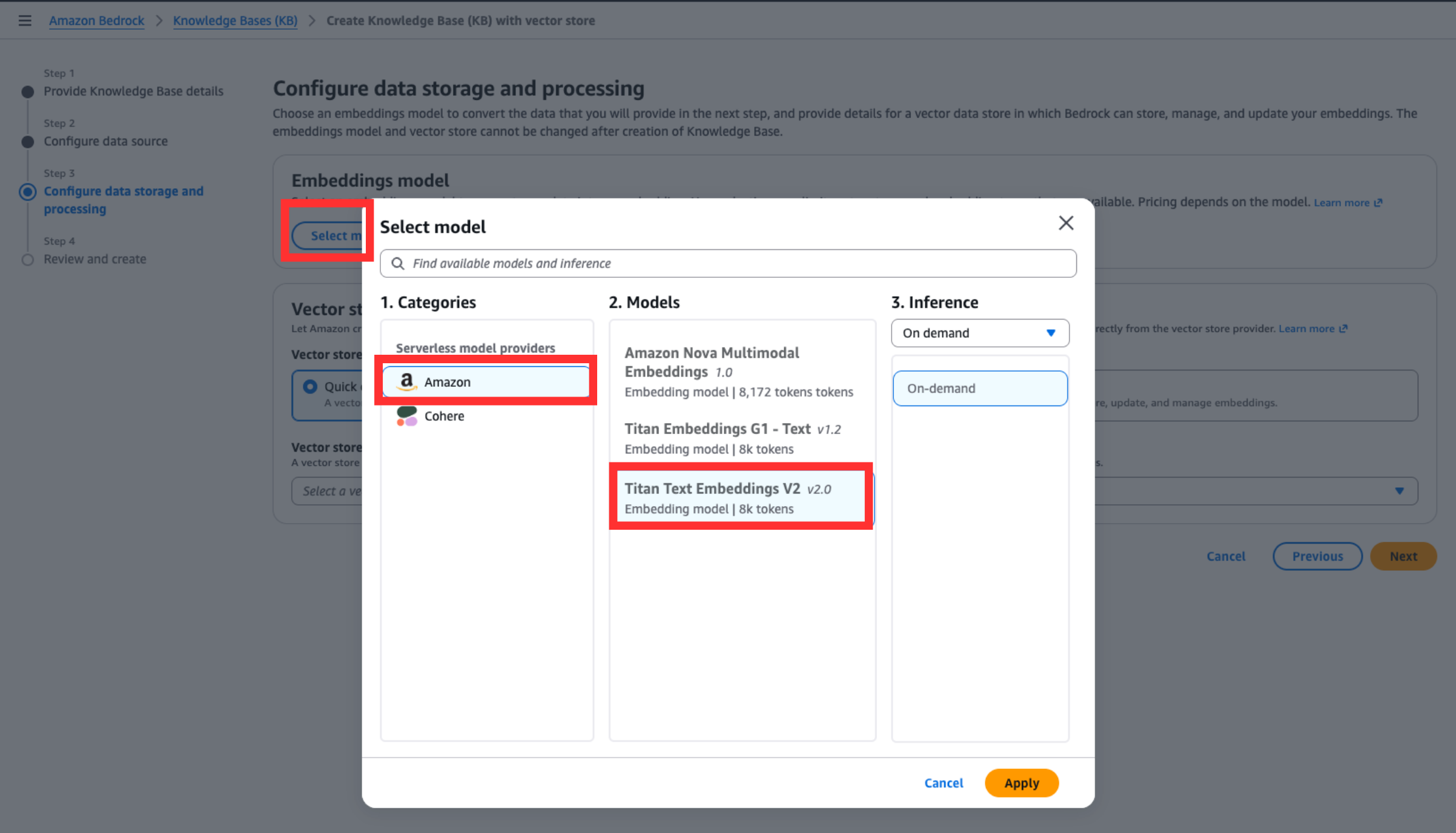Cancel the knowledge base creation wizard

click(1226, 556)
